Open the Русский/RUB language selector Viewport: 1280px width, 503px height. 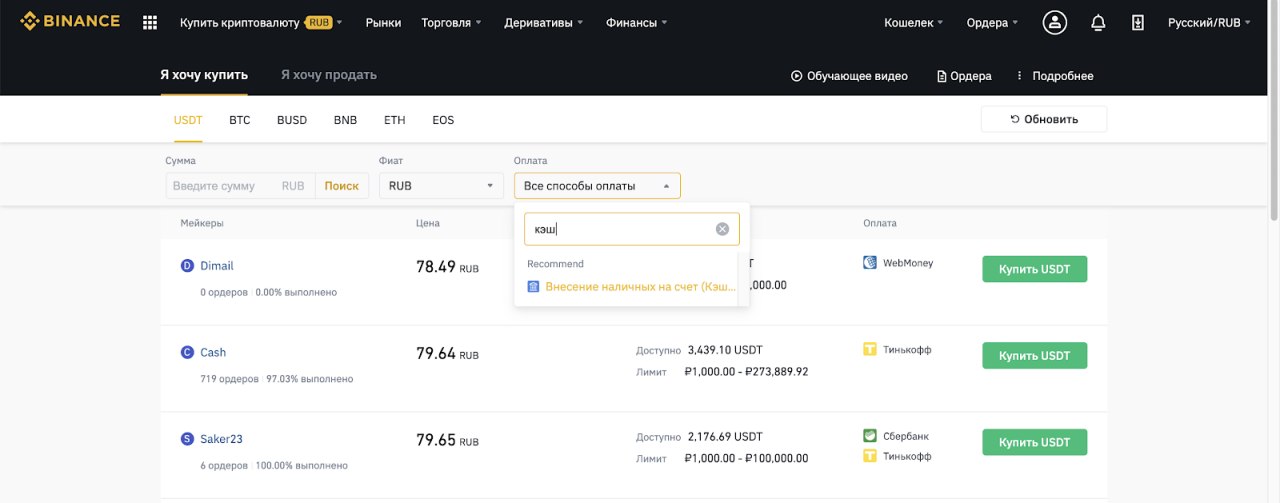pyautogui.click(x=1210, y=22)
